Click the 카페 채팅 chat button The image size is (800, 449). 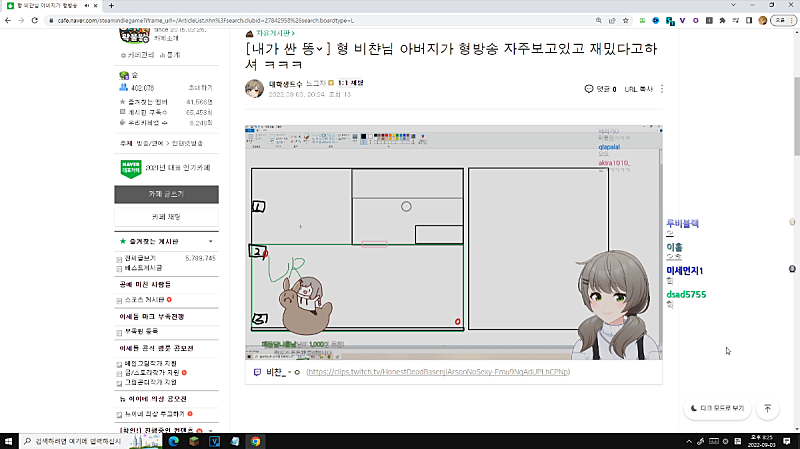pyautogui.click(x=166, y=217)
